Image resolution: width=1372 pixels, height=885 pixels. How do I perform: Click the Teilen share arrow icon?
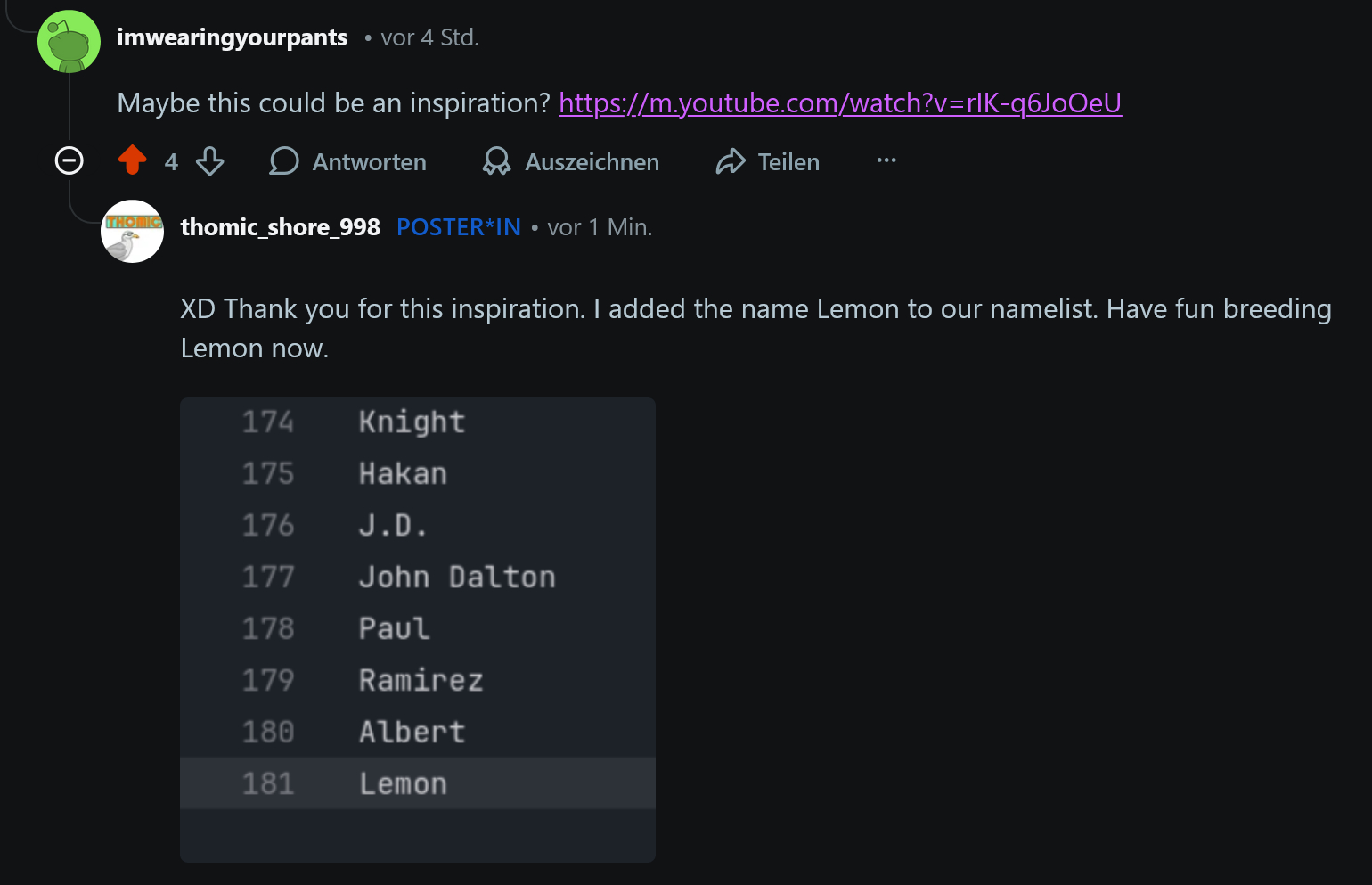pyautogui.click(x=731, y=161)
